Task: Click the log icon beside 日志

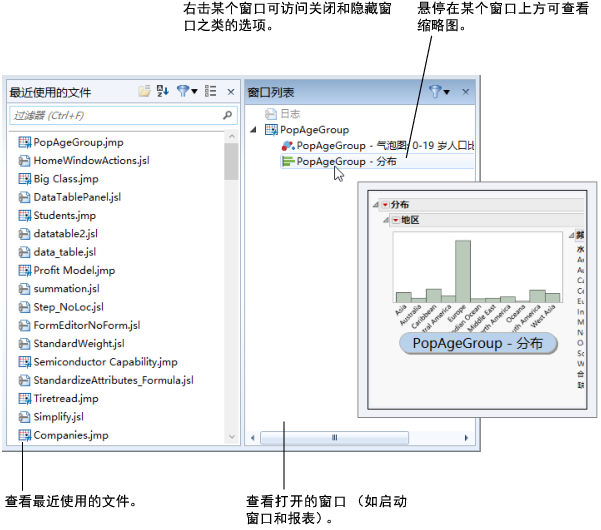Action: 271,114
